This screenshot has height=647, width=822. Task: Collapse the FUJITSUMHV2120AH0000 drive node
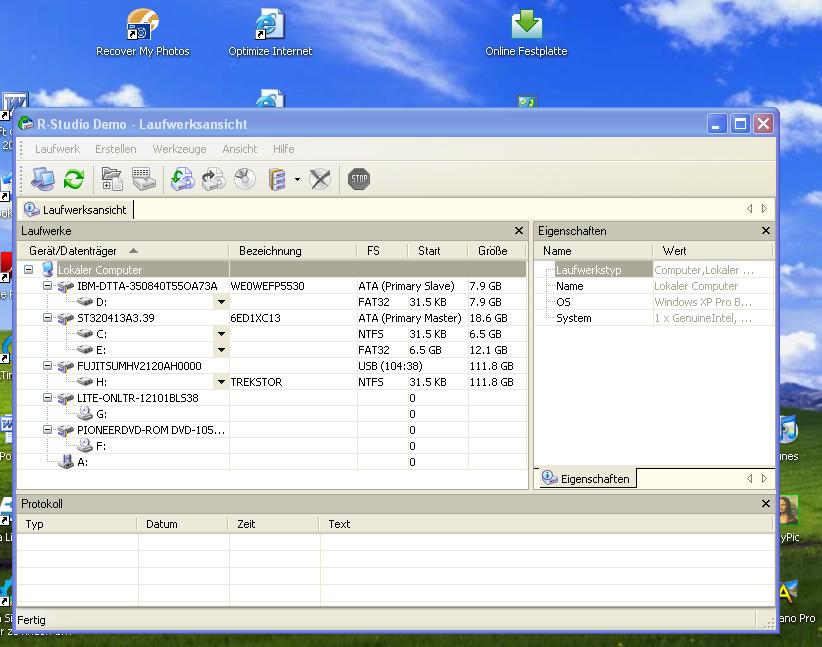tap(48, 365)
